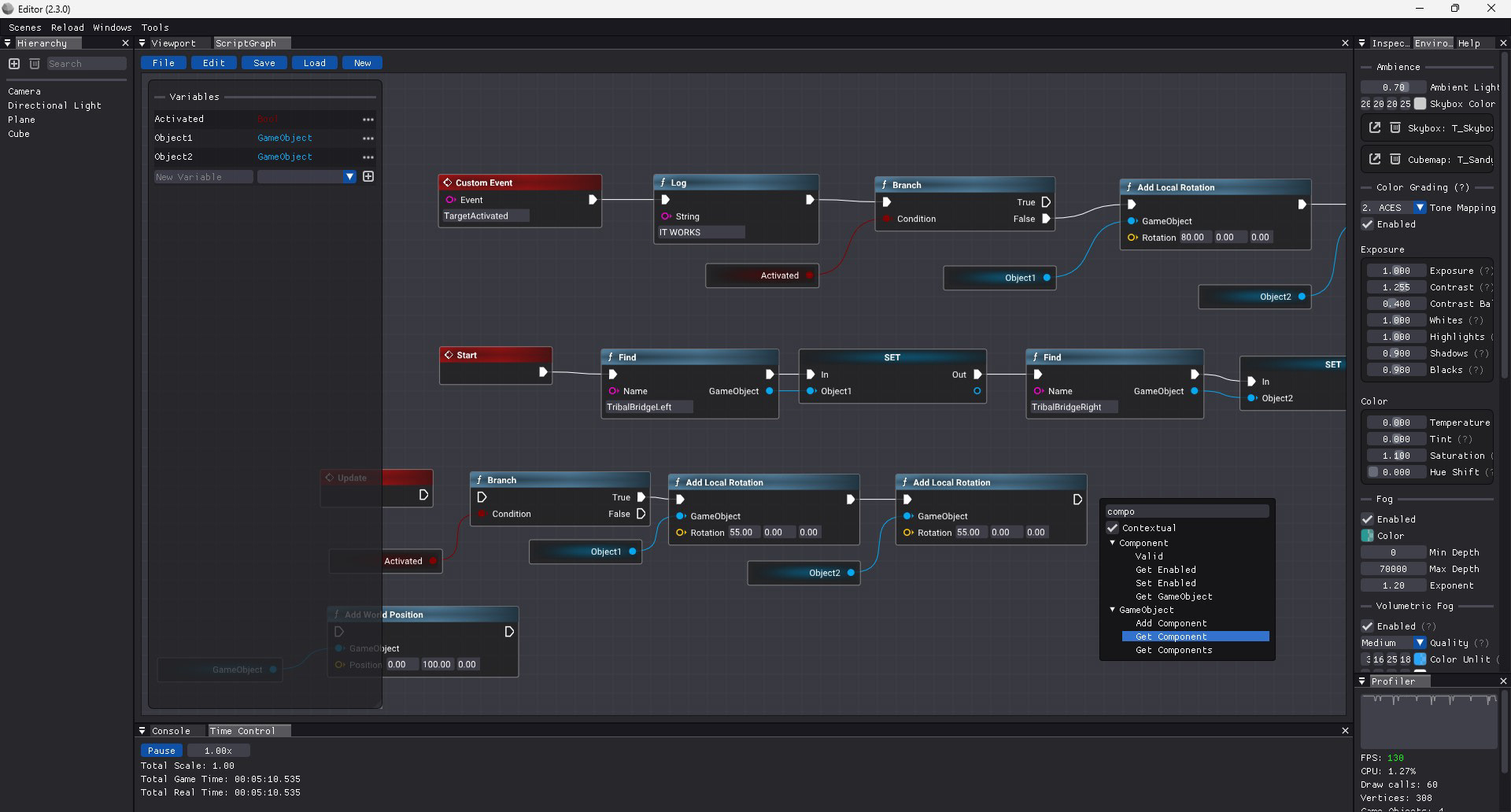Delete the Skybox texture with trash icon

tap(1395, 127)
